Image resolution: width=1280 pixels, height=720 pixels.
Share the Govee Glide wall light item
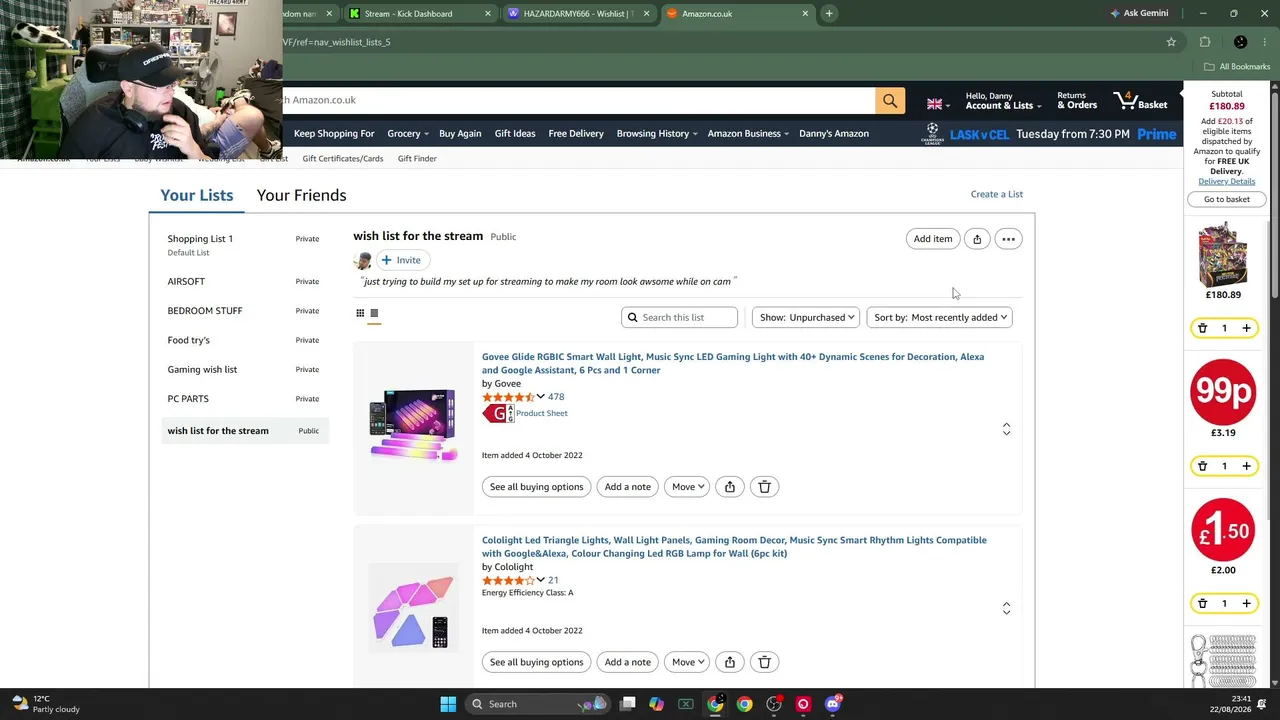pos(730,487)
